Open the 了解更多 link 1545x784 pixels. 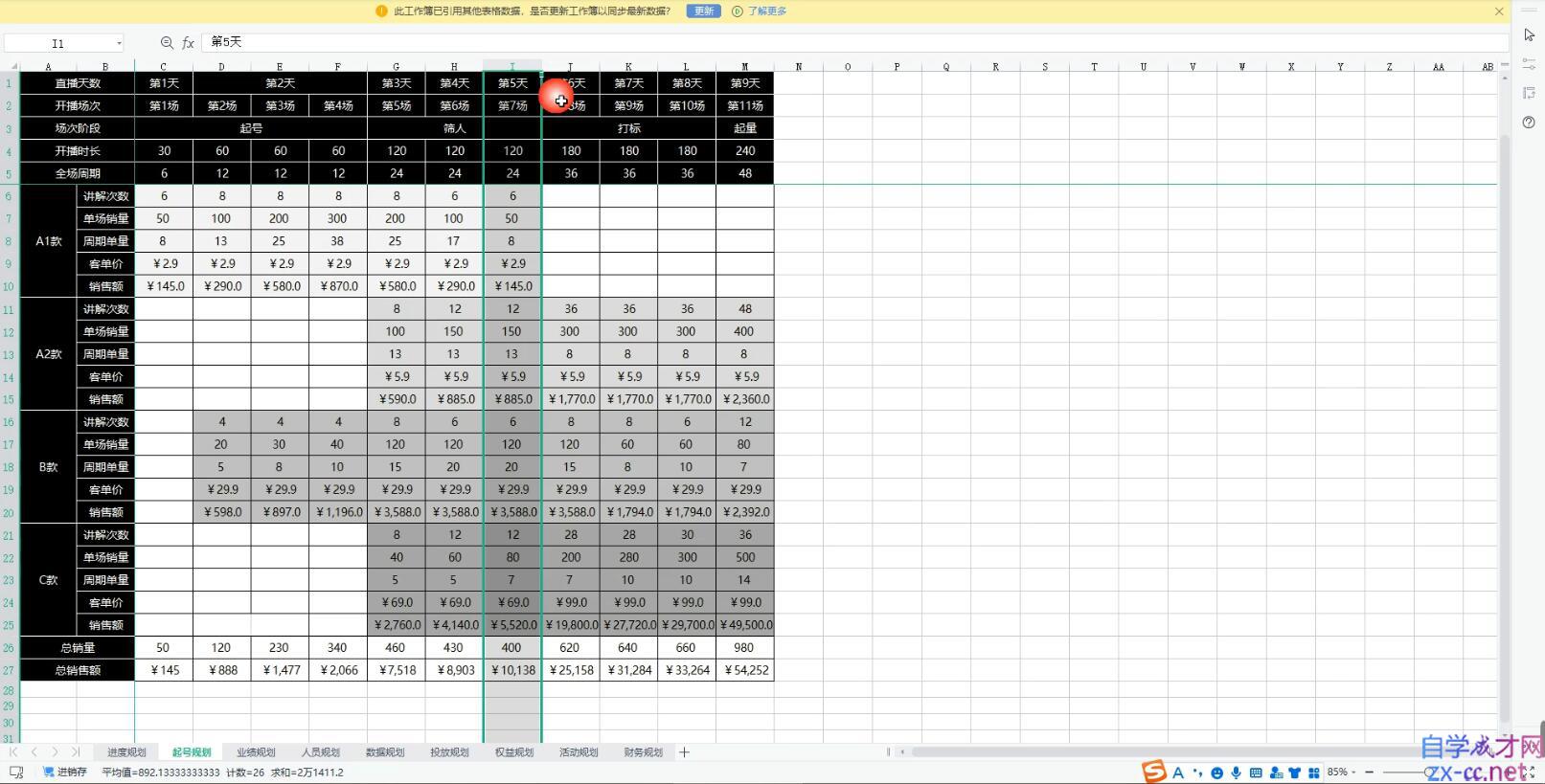pyautogui.click(x=767, y=11)
